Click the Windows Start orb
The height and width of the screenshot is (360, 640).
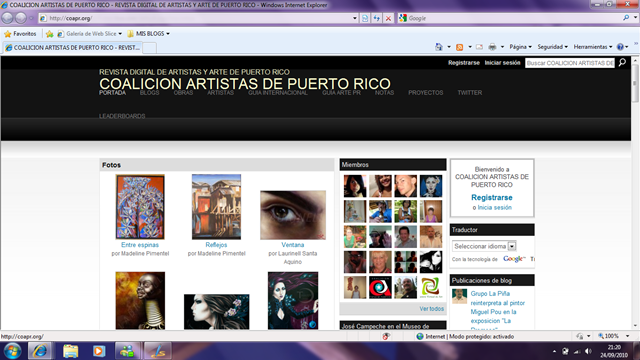pos(12,351)
